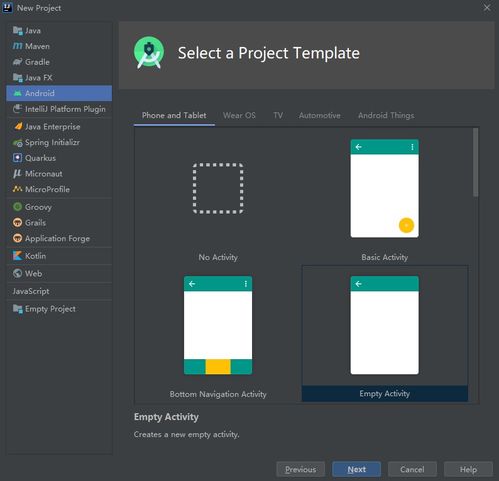Select the Web globe icon
499x481 pixels.
click(x=17, y=273)
